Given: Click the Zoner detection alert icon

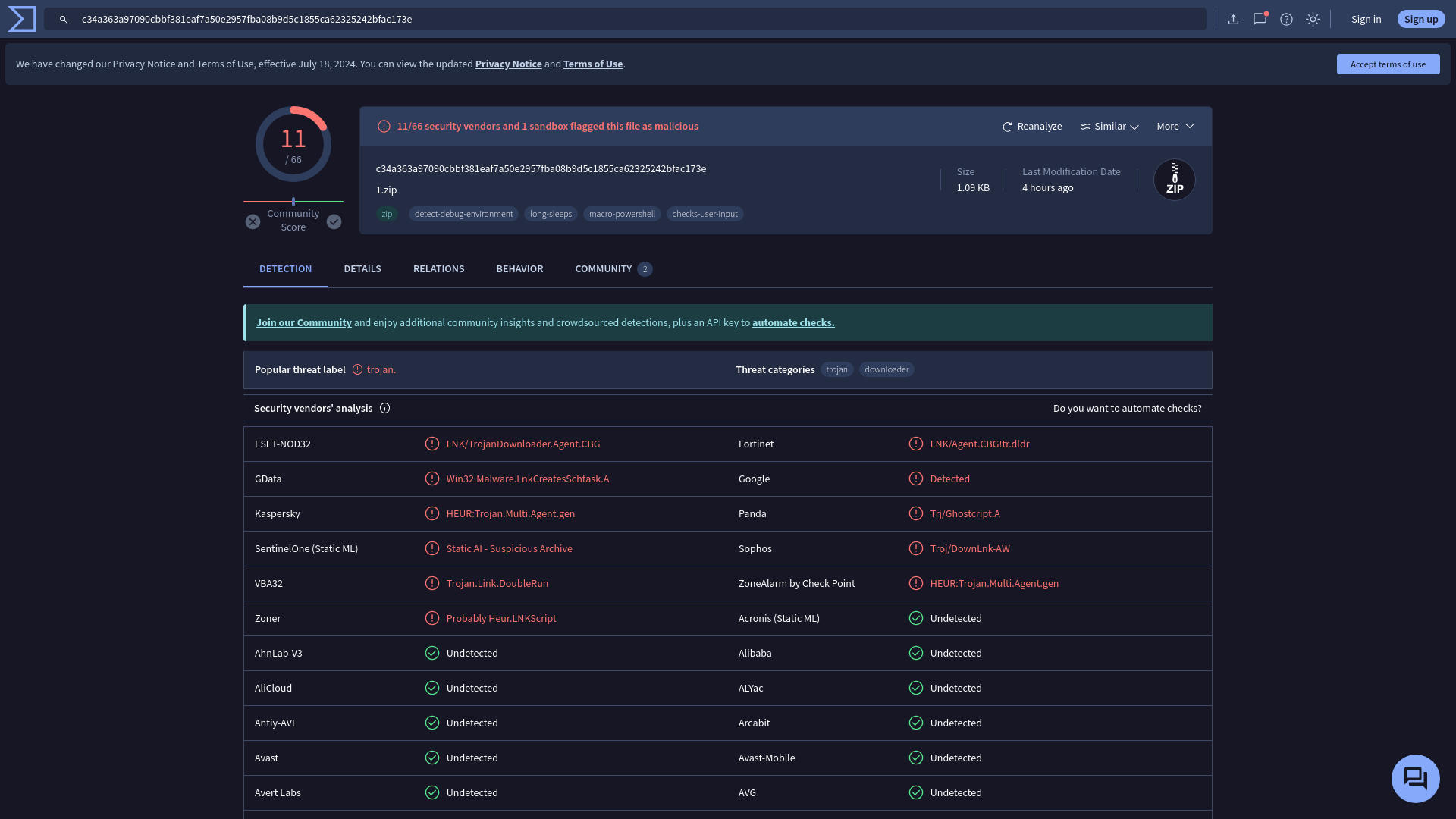Looking at the screenshot, I should [432, 619].
